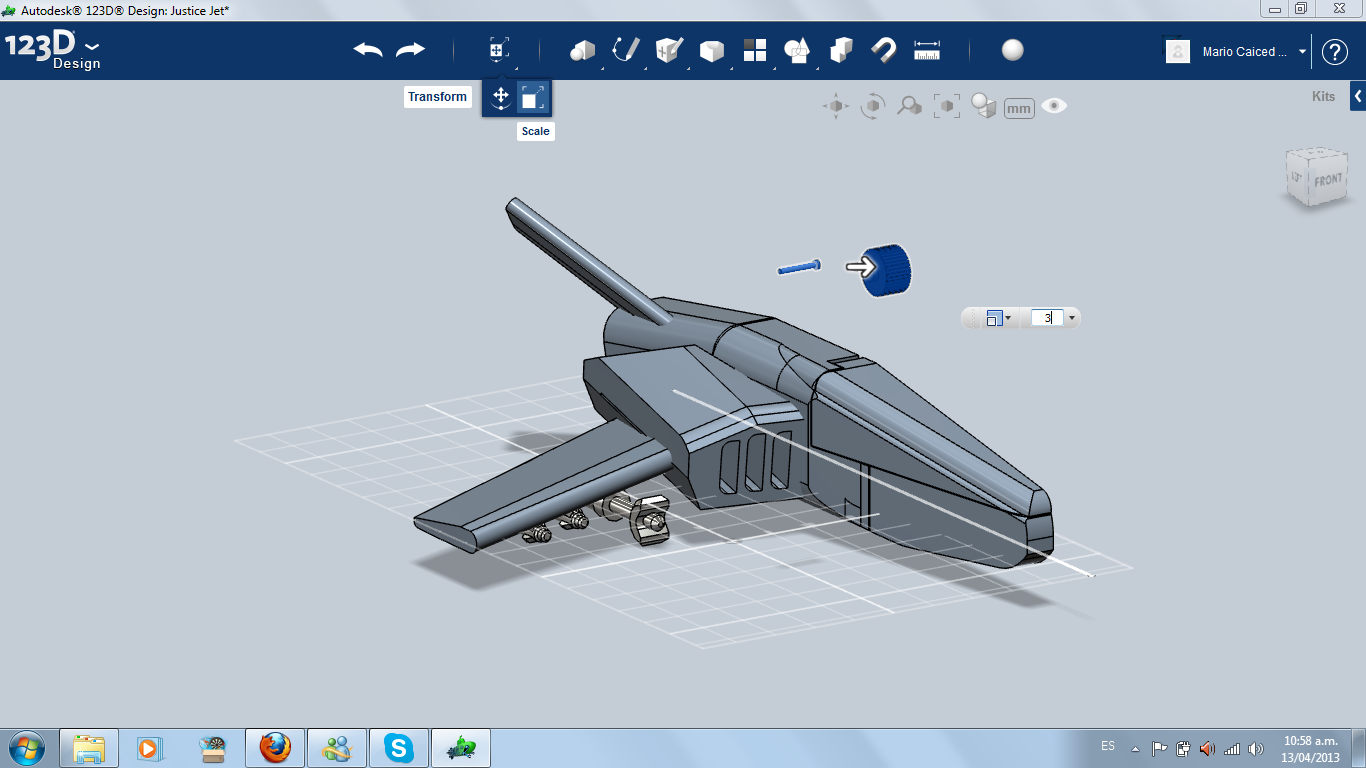Viewport: 1366px width, 768px height.
Task: Open Help with the question mark icon
Action: click(1335, 52)
